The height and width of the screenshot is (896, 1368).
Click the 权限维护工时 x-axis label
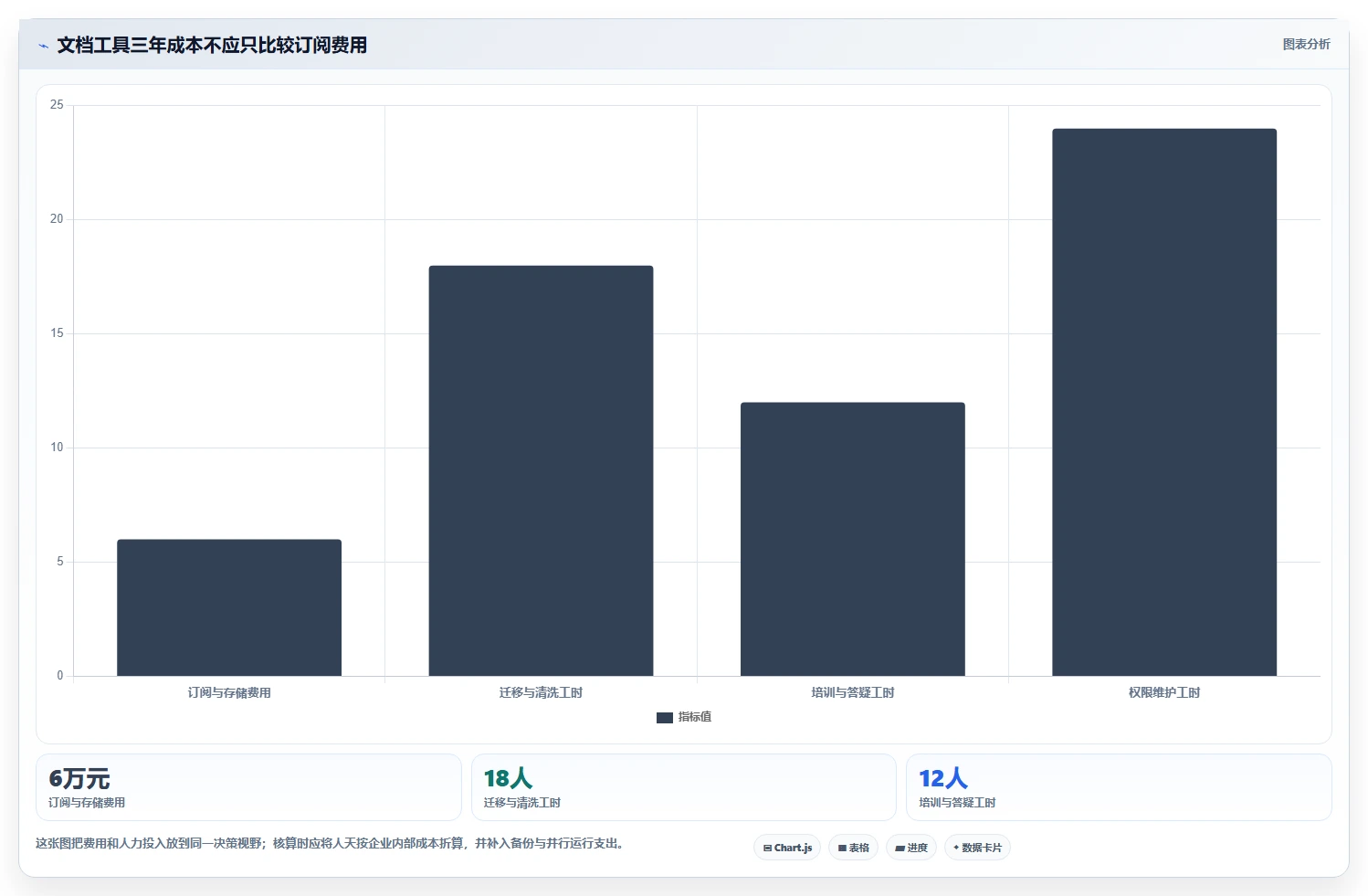point(1164,692)
